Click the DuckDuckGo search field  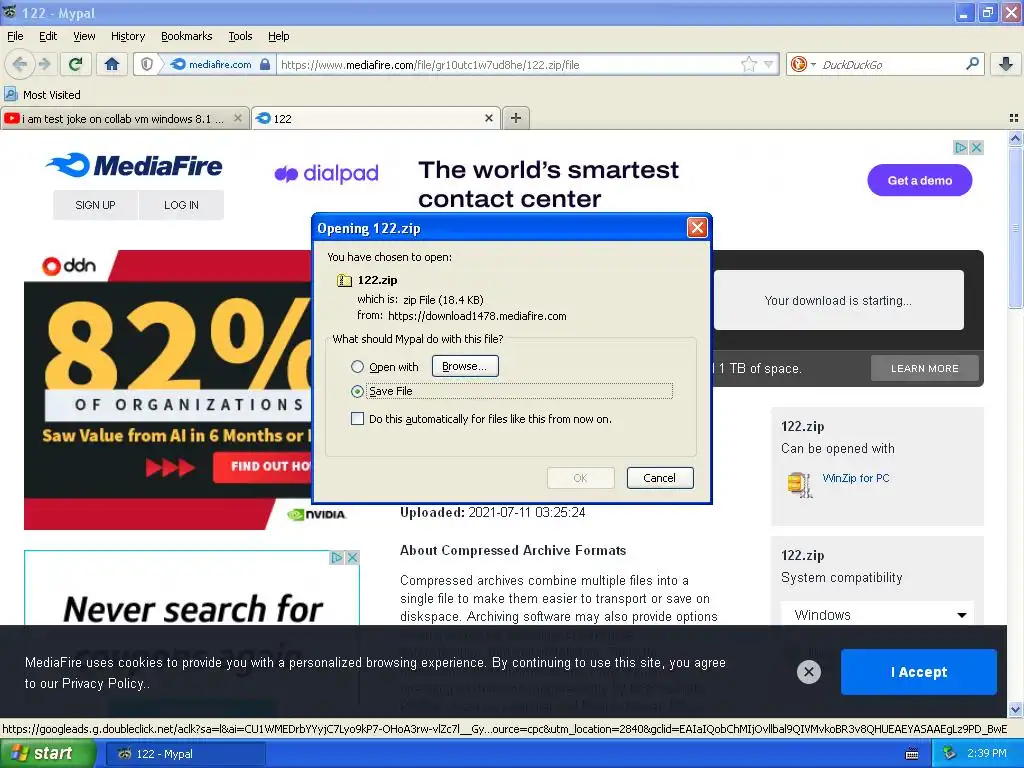click(x=889, y=64)
